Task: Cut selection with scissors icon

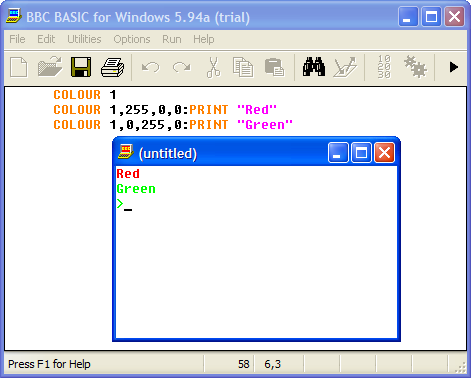Action: click(x=213, y=67)
